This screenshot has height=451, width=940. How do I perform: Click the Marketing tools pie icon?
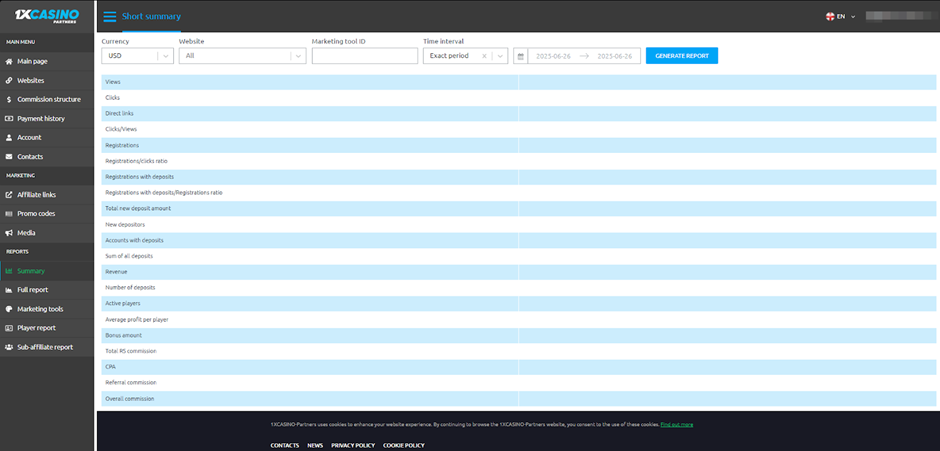pyautogui.click(x=9, y=309)
